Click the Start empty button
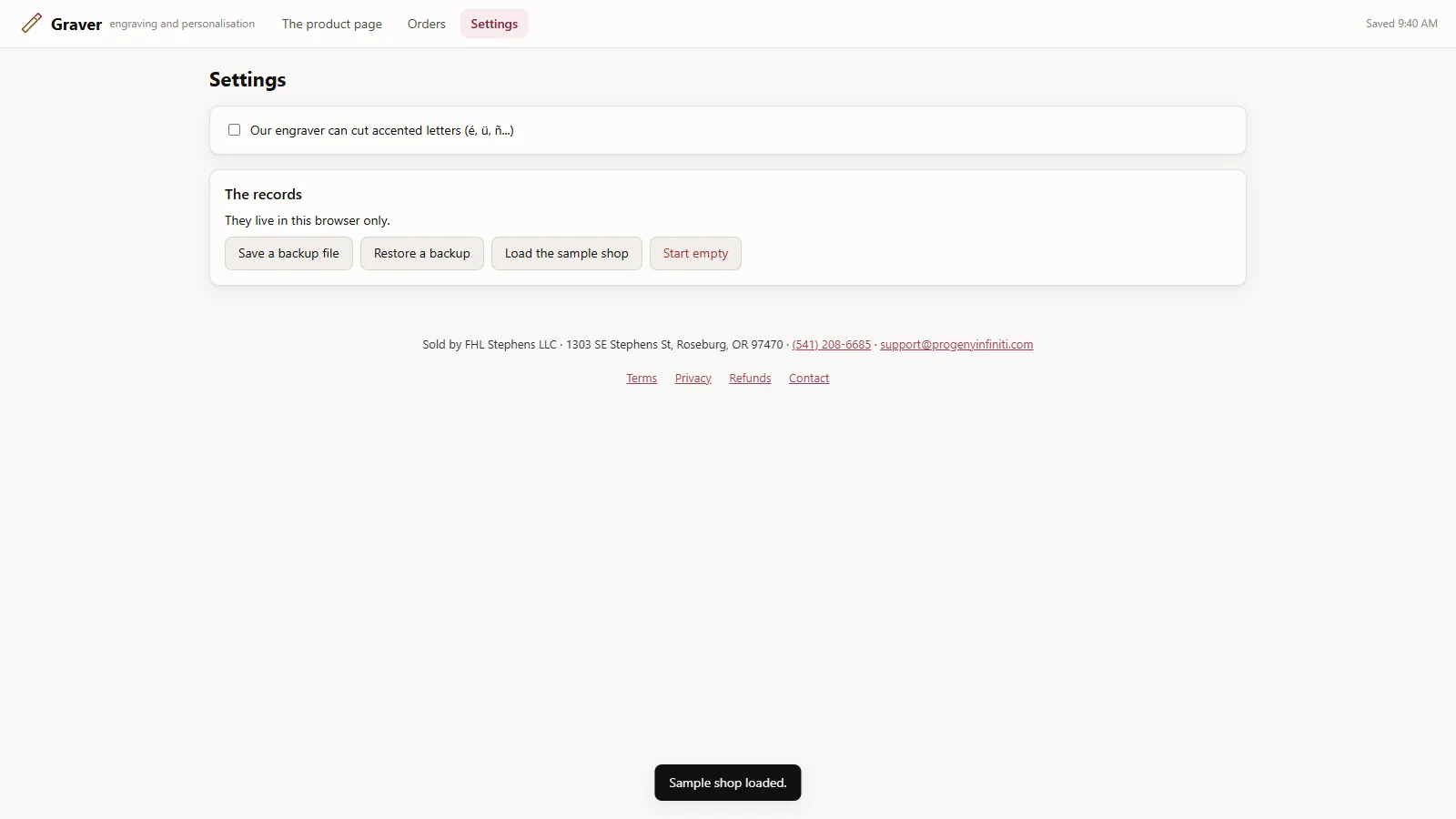Screen dimensions: 1456x819 (695, 254)
